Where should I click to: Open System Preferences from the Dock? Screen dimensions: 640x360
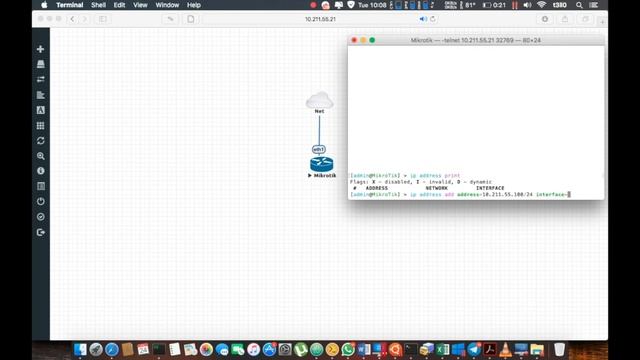pyautogui.click(x=285, y=349)
